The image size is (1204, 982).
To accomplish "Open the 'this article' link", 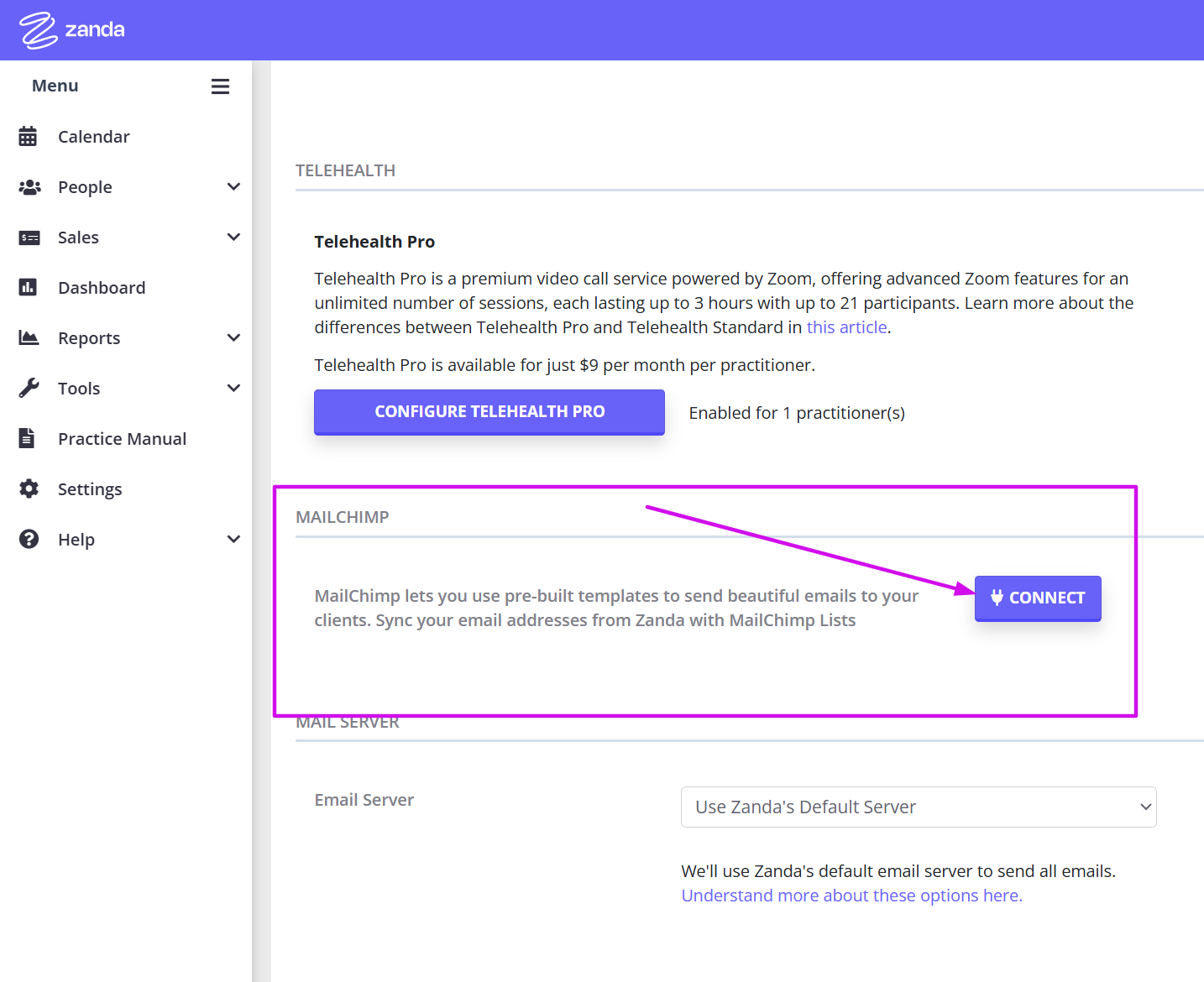I will (846, 327).
